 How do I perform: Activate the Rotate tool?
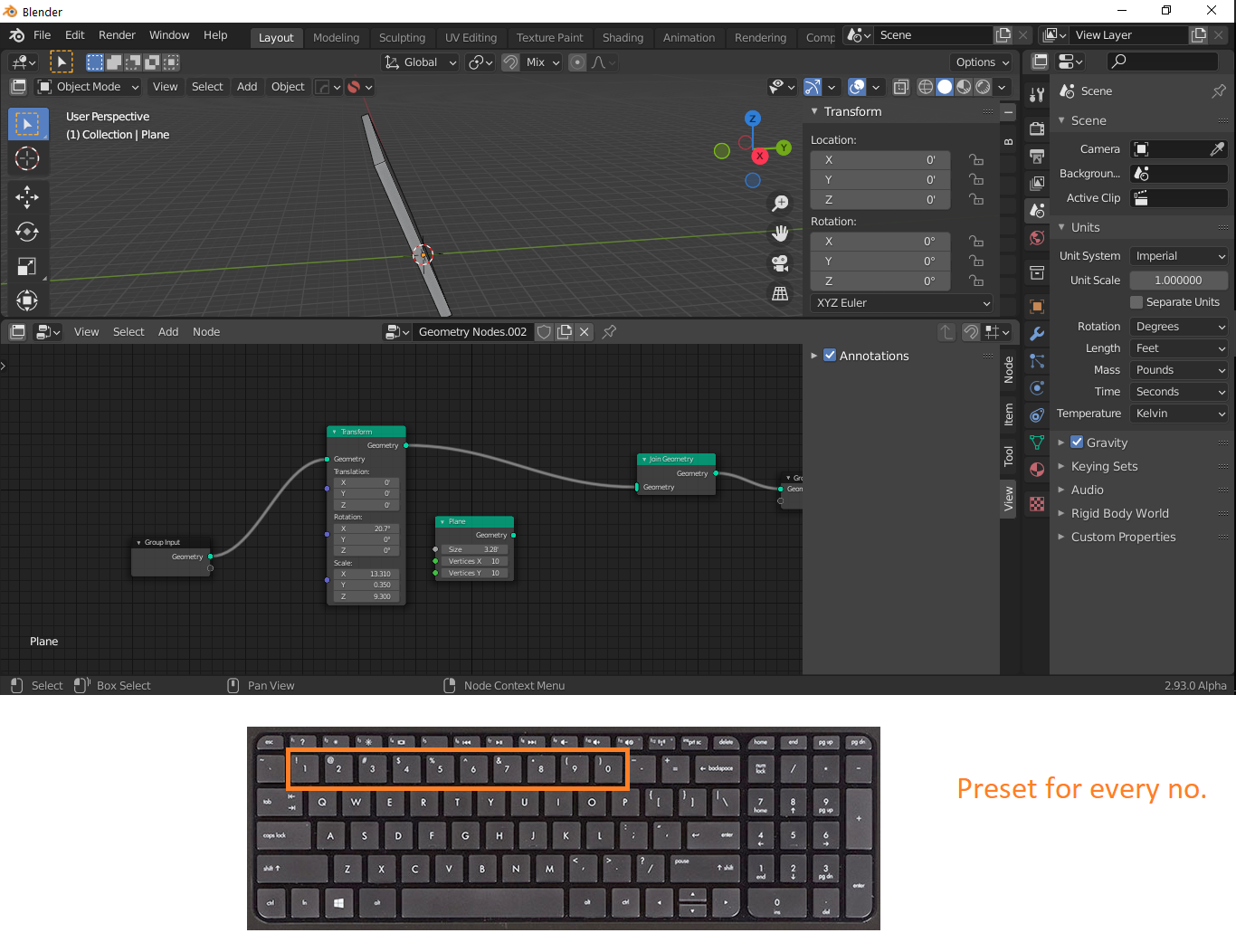click(x=27, y=232)
